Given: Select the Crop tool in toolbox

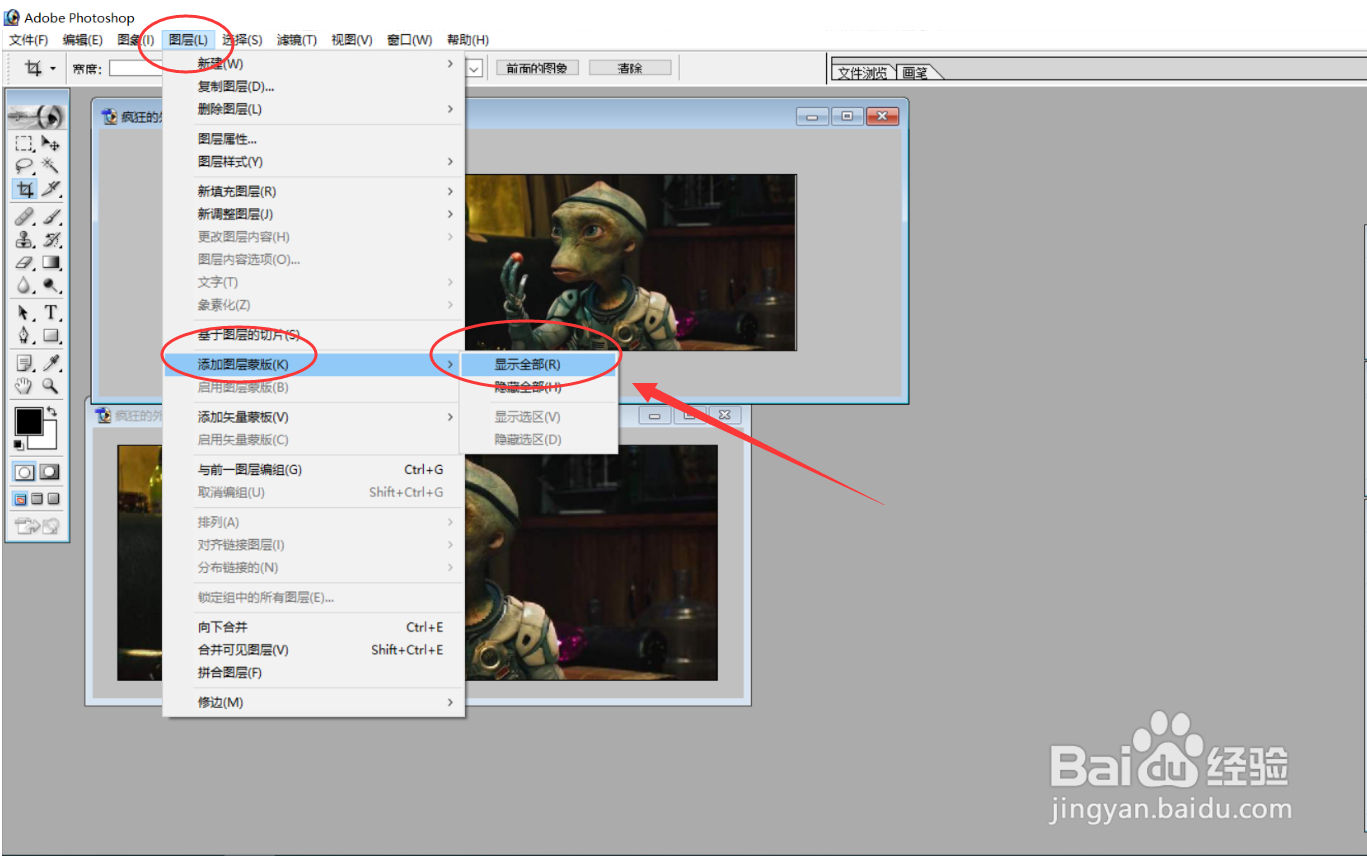Looking at the screenshot, I should click(x=25, y=189).
